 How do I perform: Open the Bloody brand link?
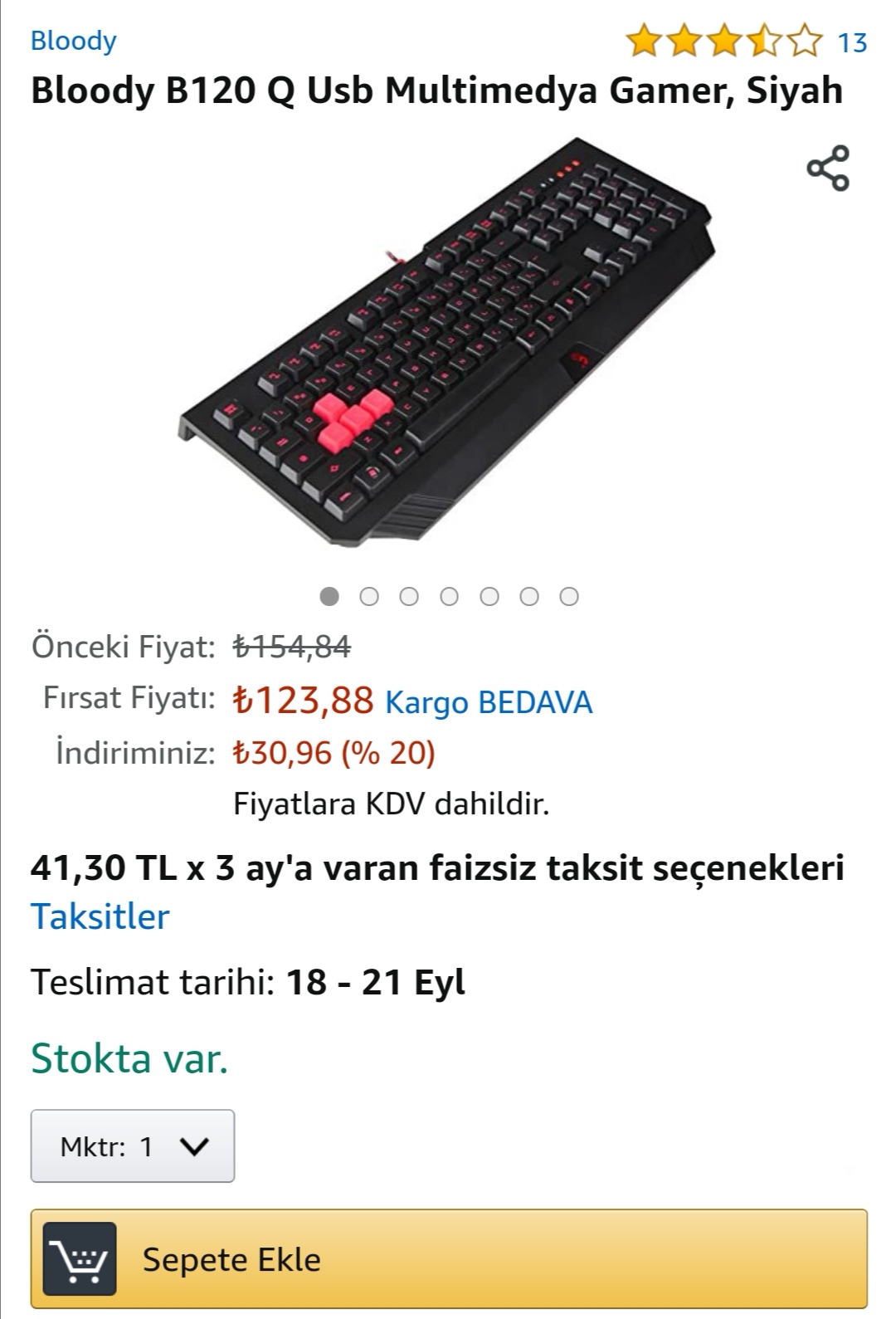[x=73, y=41]
